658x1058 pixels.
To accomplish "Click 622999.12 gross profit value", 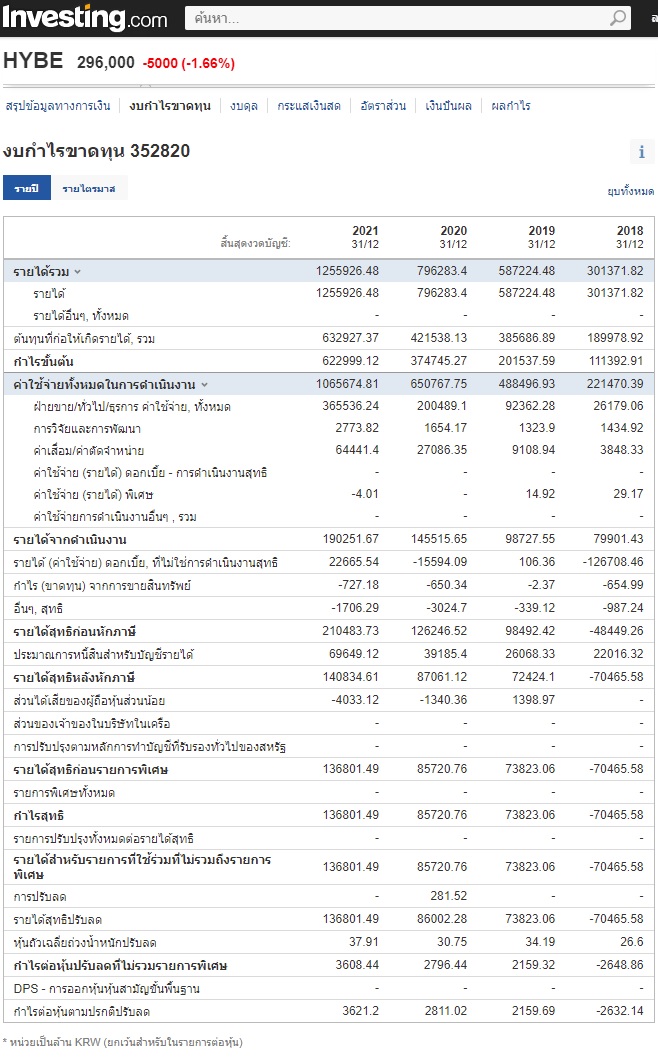I will 351,361.
